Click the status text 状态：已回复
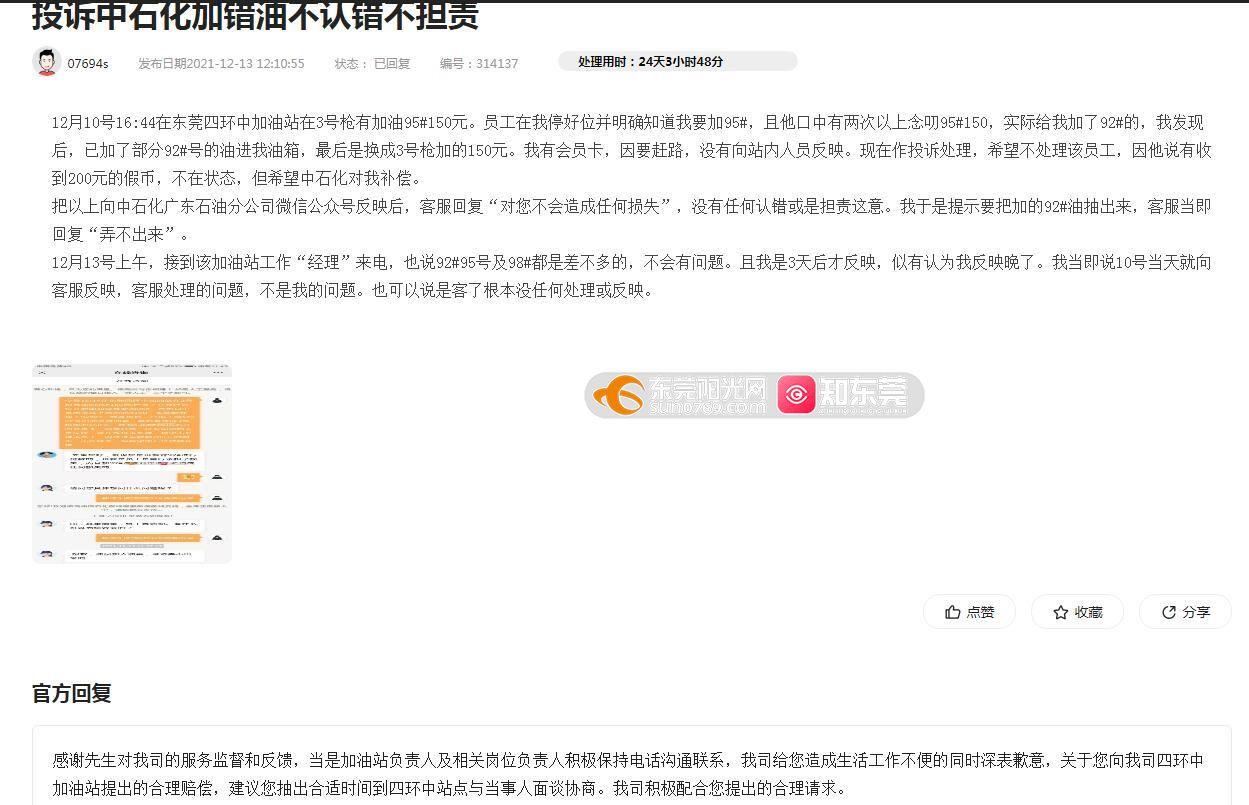The image size is (1249, 805). pyautogui.click(x=372, y=63)
